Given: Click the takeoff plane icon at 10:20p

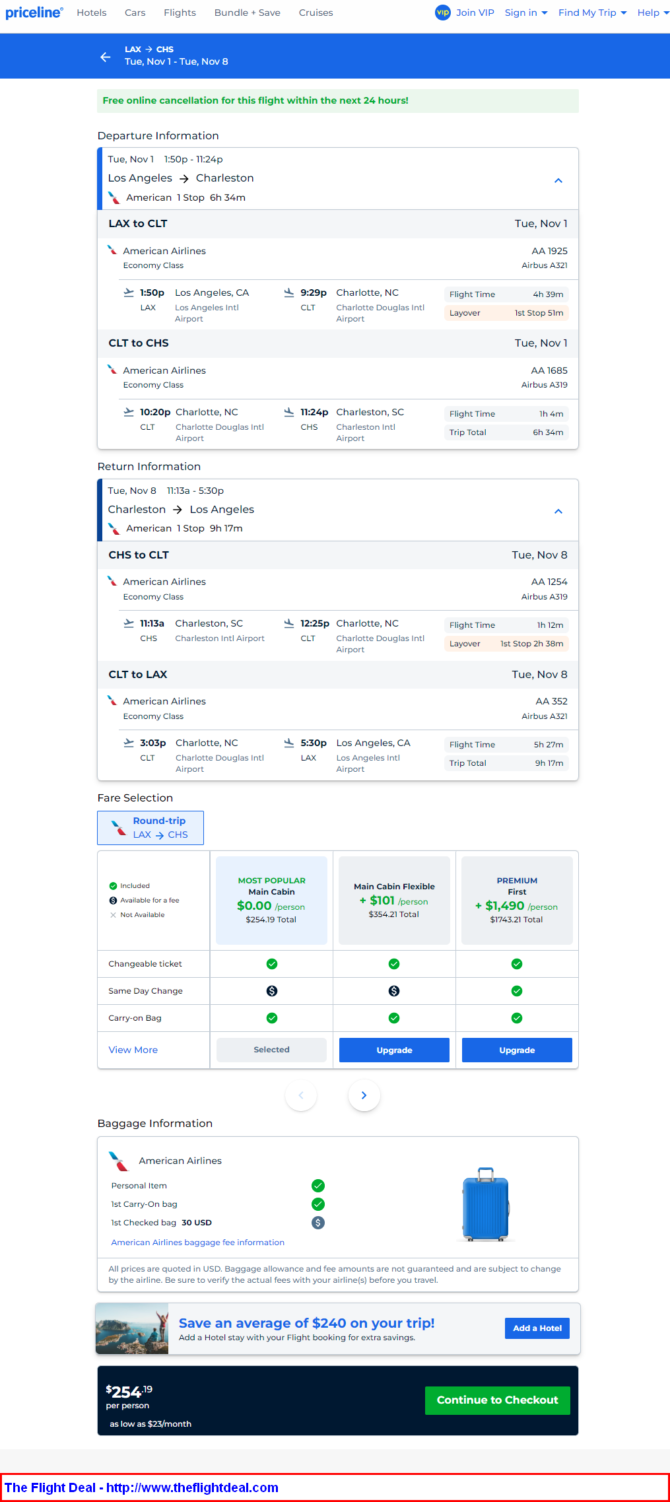Looking at the screenshot, I should pos(128,412).
